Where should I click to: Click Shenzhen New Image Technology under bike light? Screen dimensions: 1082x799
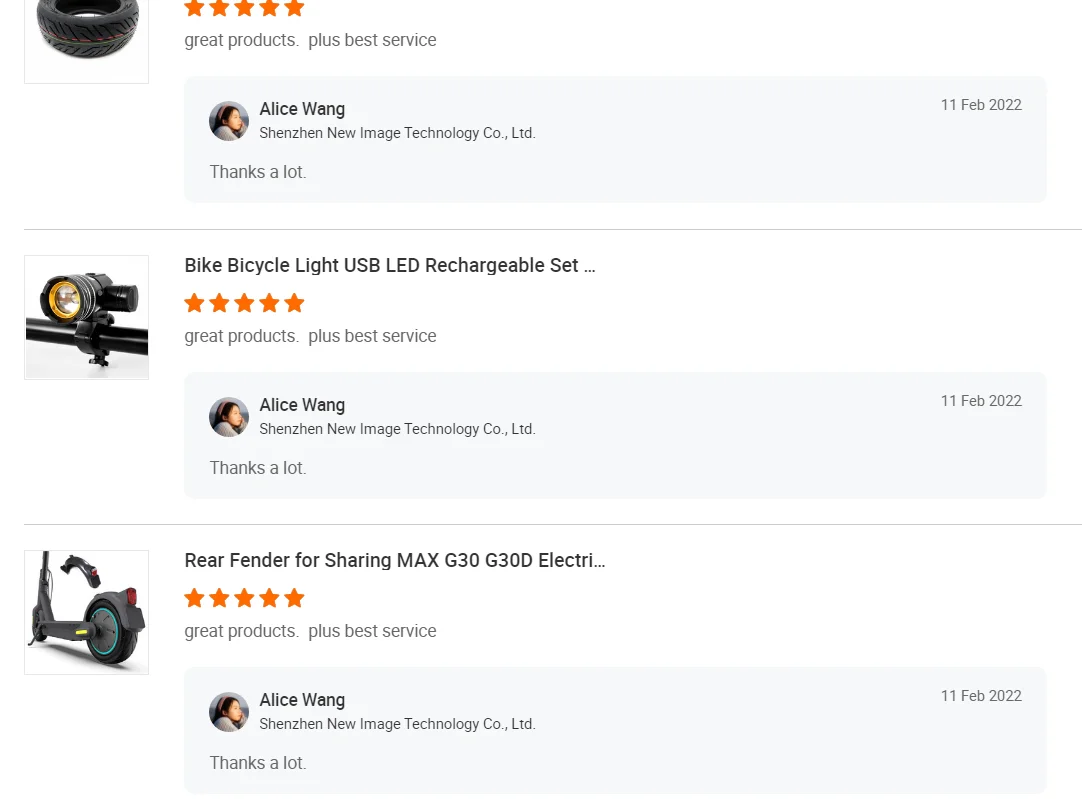pyautogui.click(x=397, y=429)
